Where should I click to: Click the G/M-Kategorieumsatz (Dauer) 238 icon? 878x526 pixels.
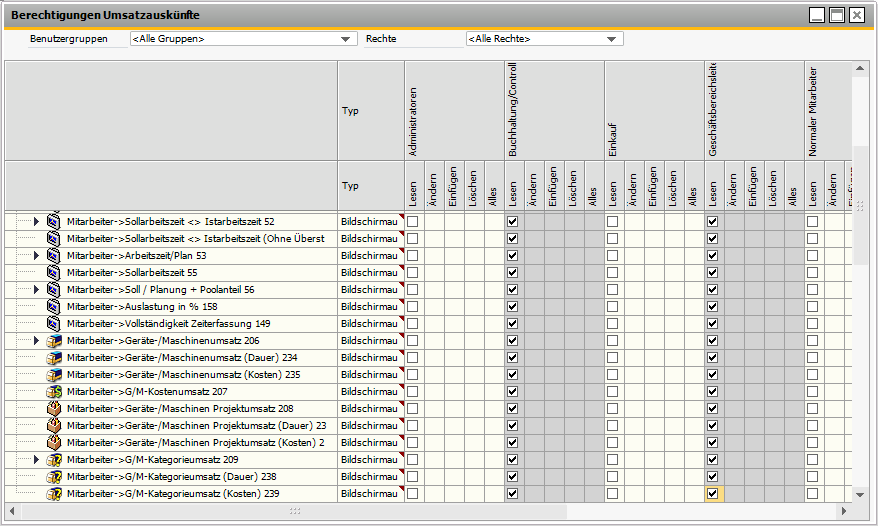(x=55, y=476)
